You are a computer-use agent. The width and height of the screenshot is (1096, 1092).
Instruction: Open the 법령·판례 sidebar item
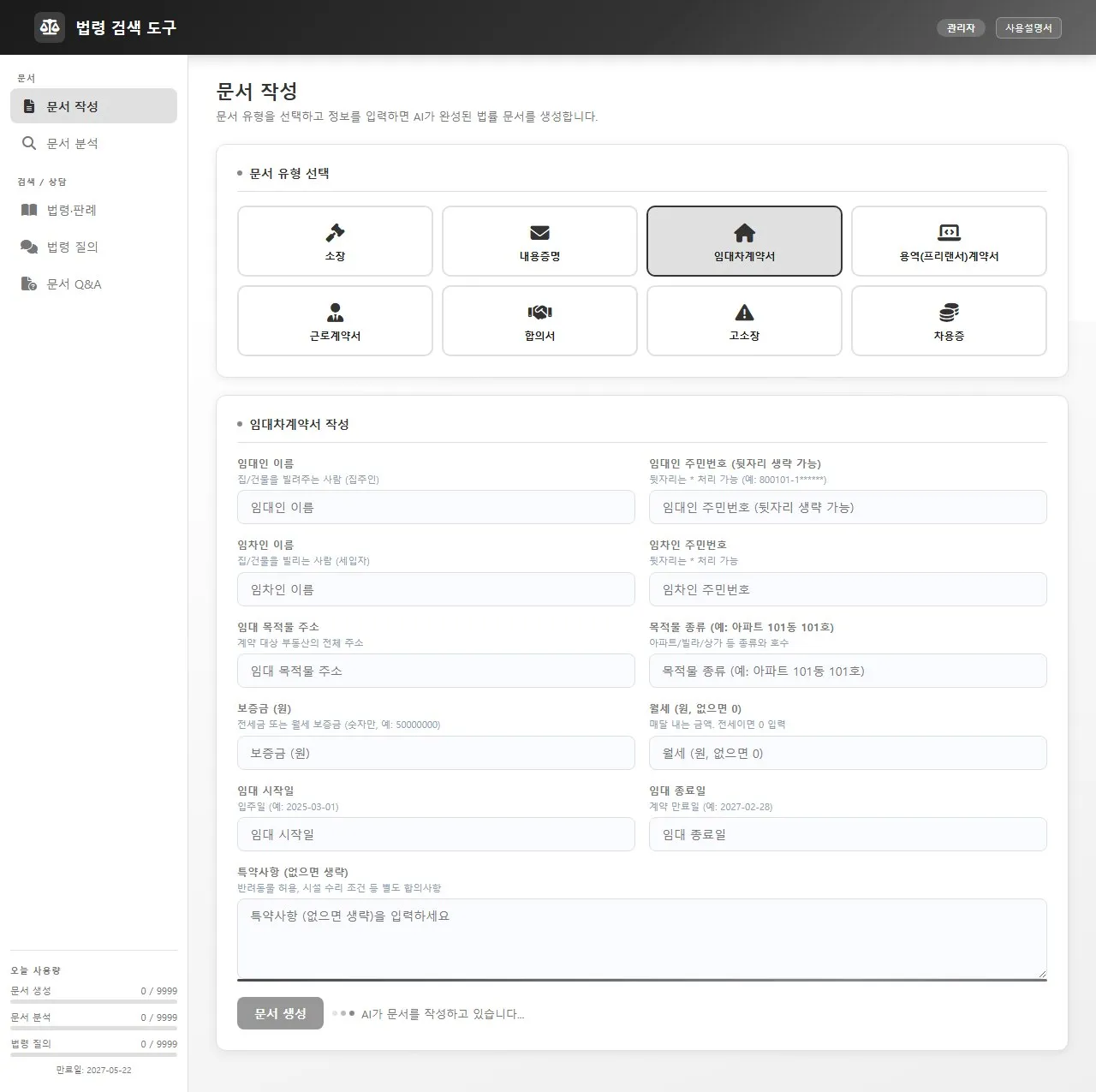pyautogui.click(x=93, y=210)
